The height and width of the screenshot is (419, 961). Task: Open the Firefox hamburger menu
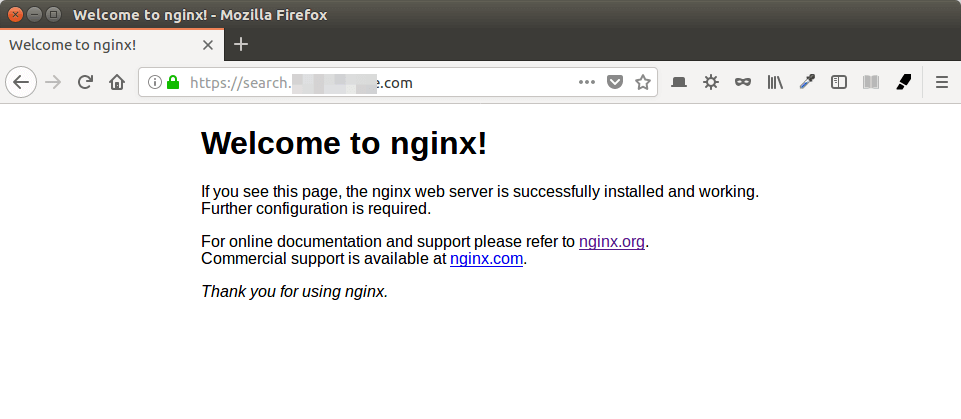click(941, 83)
